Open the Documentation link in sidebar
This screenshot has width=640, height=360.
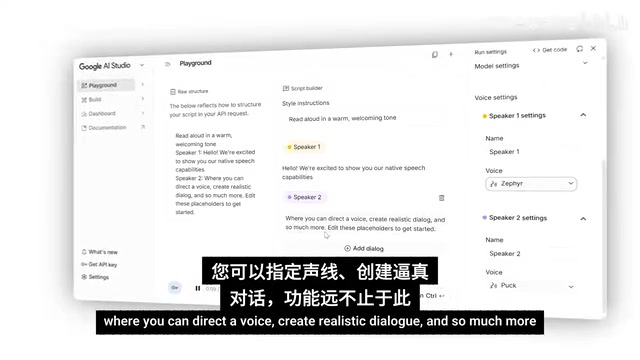tap(108, 128)
